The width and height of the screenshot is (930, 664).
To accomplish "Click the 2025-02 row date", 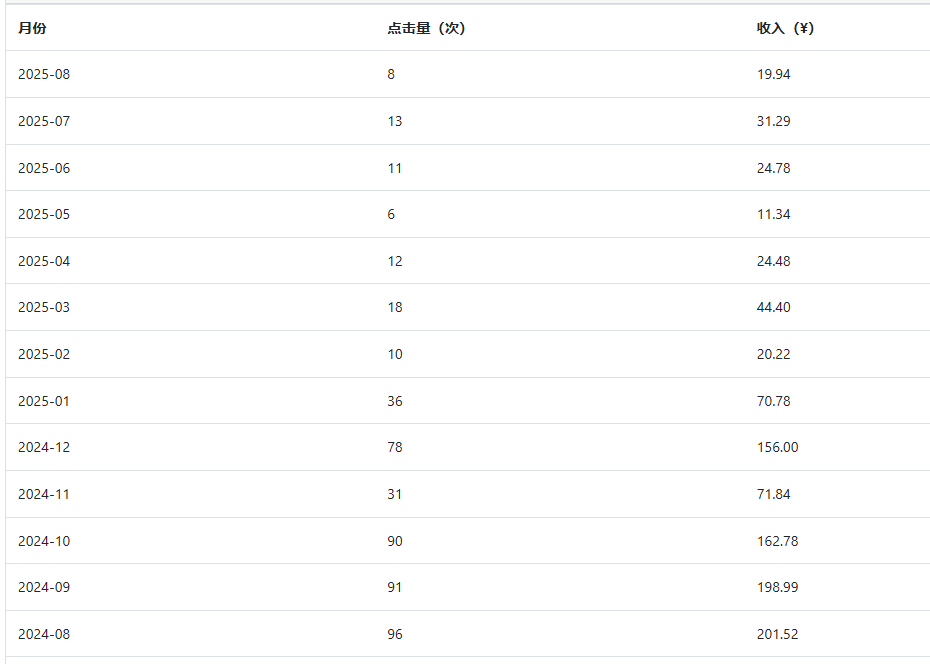I will (44, 354).
